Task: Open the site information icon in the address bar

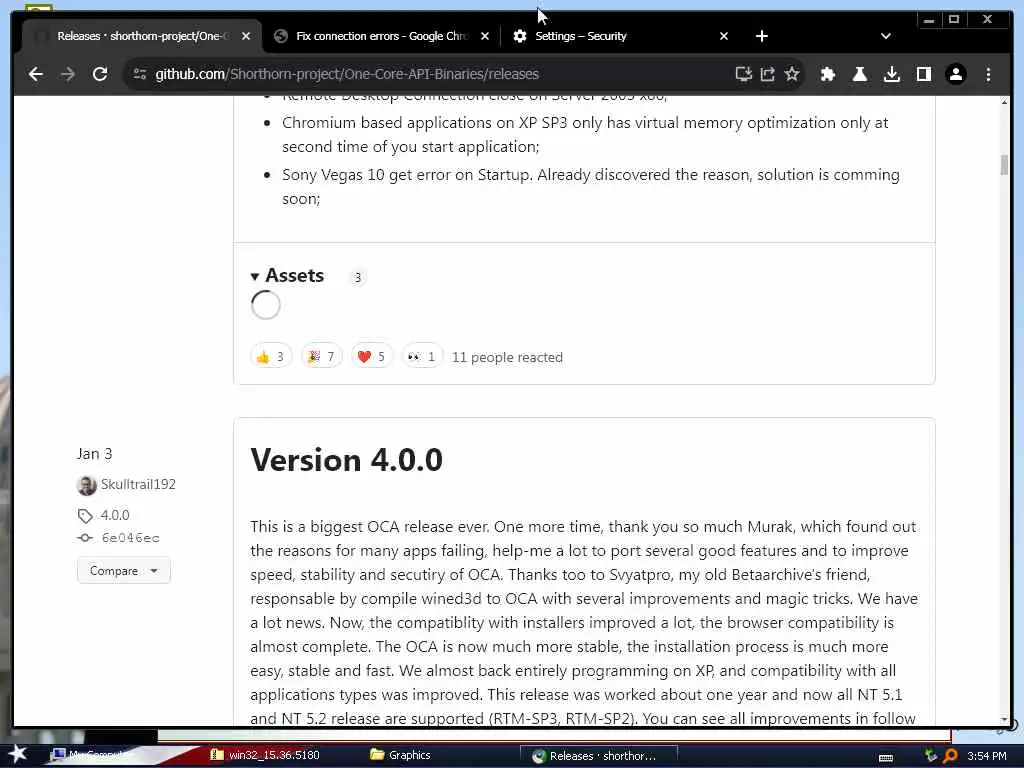Action: tap(140, 74)
